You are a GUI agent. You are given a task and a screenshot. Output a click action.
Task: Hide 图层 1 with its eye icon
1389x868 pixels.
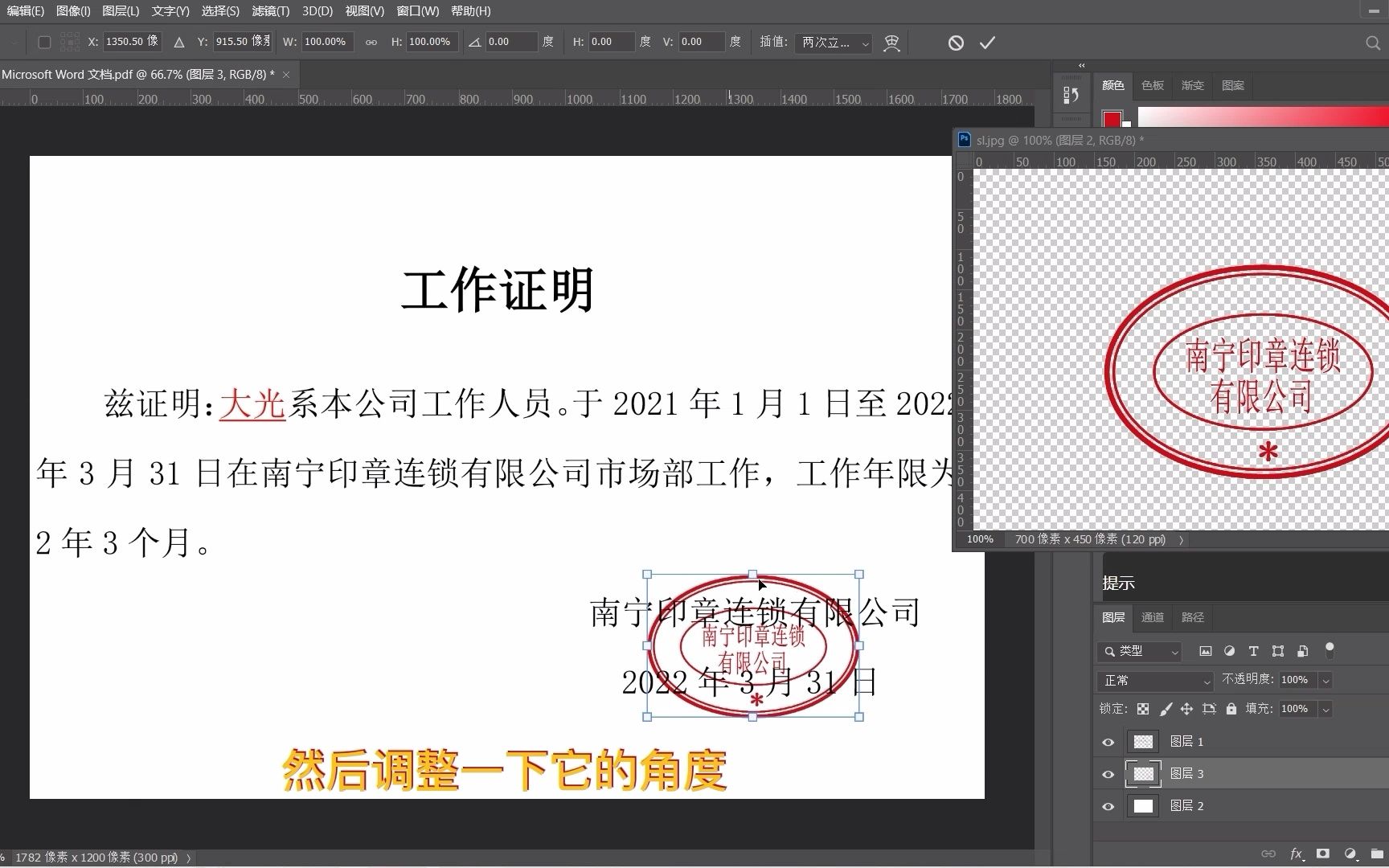point(1108,742)
